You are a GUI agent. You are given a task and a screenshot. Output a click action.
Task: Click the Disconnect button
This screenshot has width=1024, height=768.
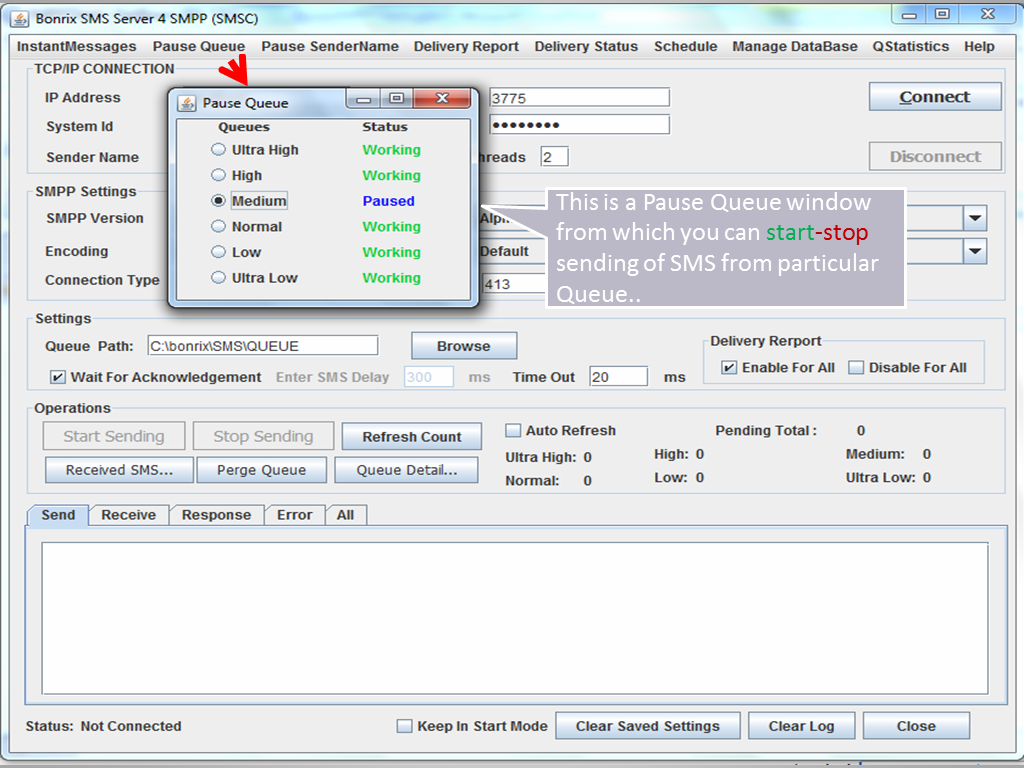[x=935, y=157]
